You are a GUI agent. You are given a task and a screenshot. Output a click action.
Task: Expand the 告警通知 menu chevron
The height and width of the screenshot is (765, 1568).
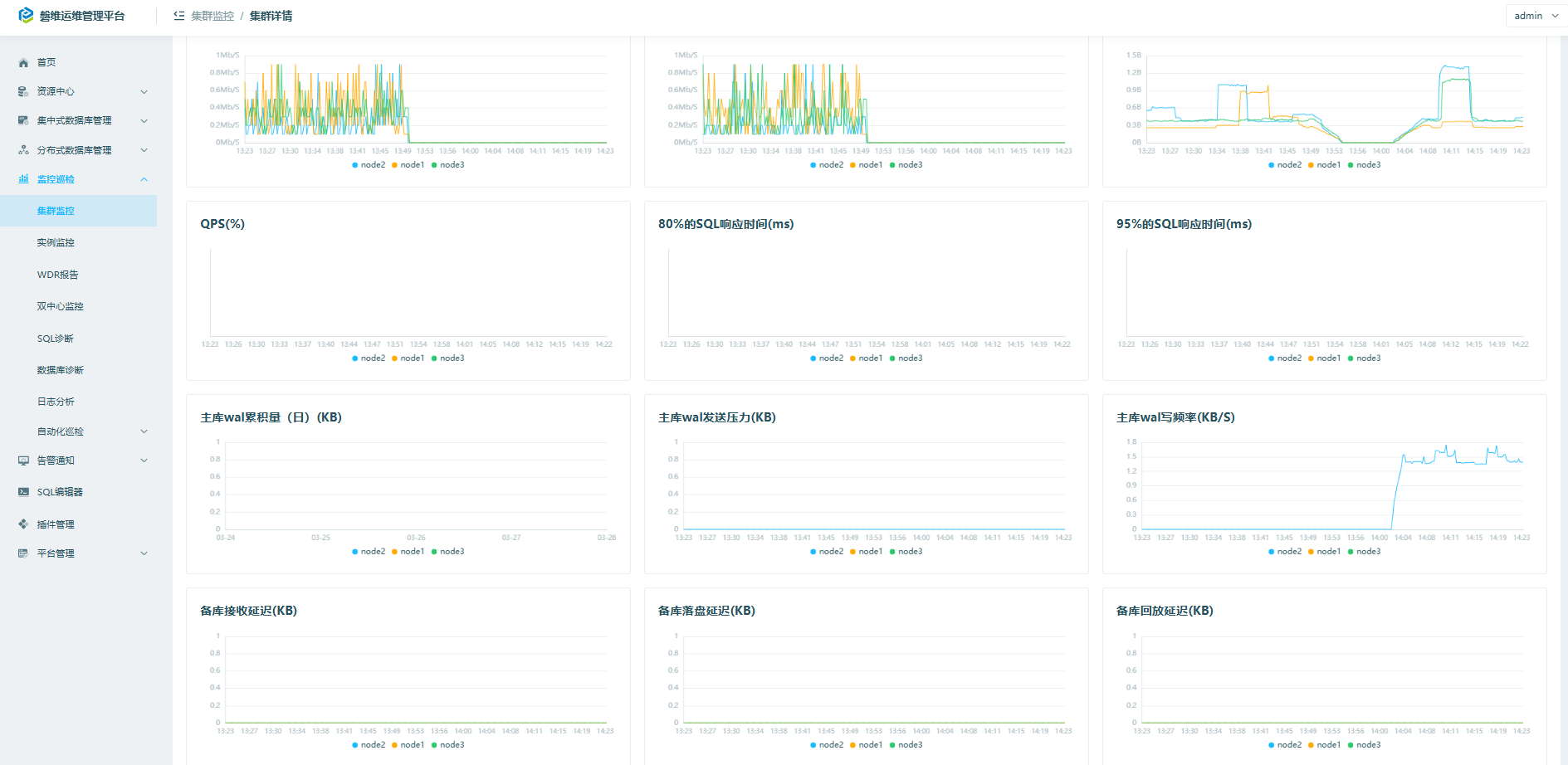[144, 460]
